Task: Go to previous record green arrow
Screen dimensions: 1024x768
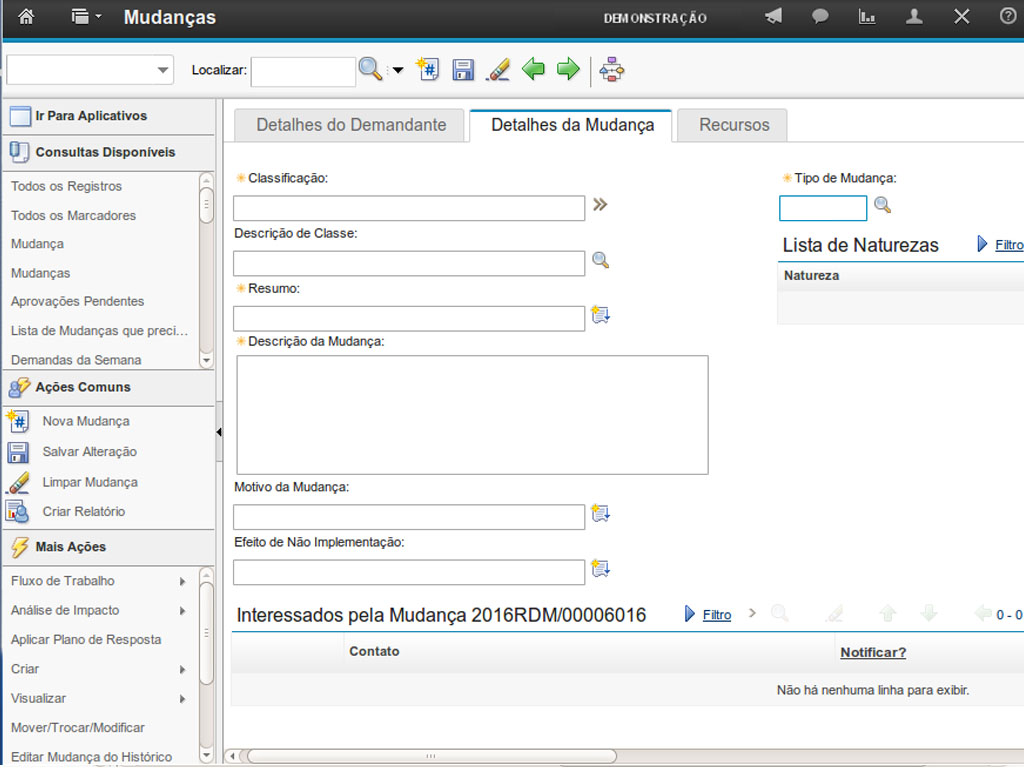Action: [x=533, y=69]
